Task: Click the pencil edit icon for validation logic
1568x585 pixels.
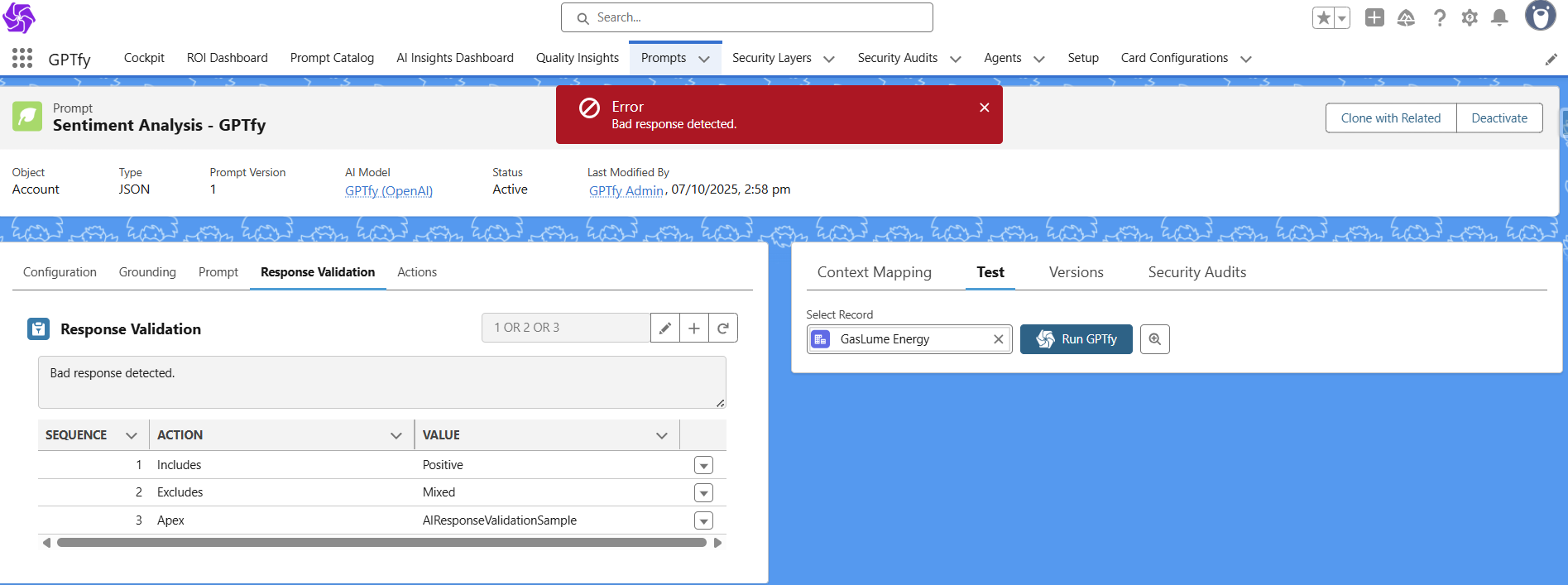Action: click(664, 328)
